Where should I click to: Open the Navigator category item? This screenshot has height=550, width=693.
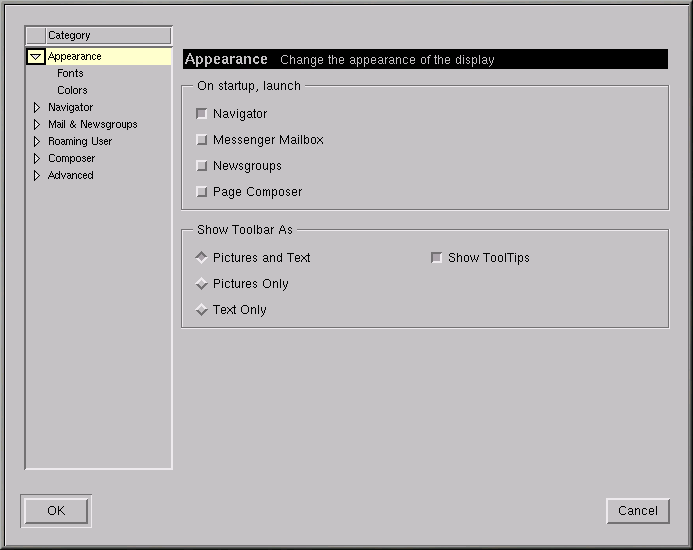point(70,107)
